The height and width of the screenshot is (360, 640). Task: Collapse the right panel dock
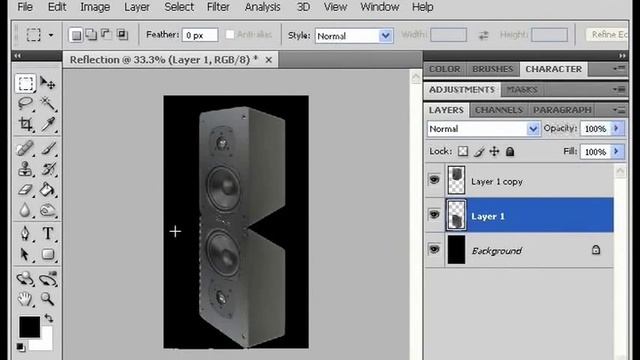[x=622, y=56]
